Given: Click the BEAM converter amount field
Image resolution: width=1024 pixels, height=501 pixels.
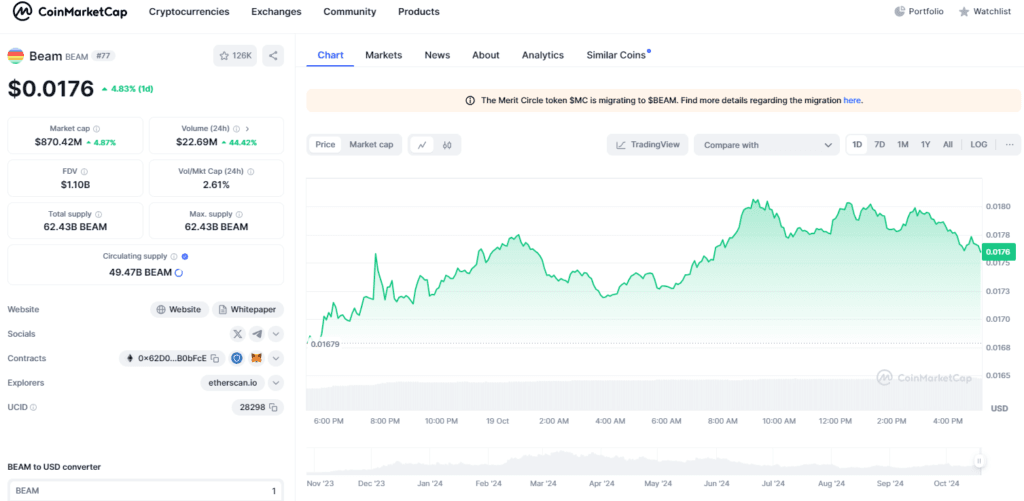Looking at the screenshot, I should (x=146, y=491).
